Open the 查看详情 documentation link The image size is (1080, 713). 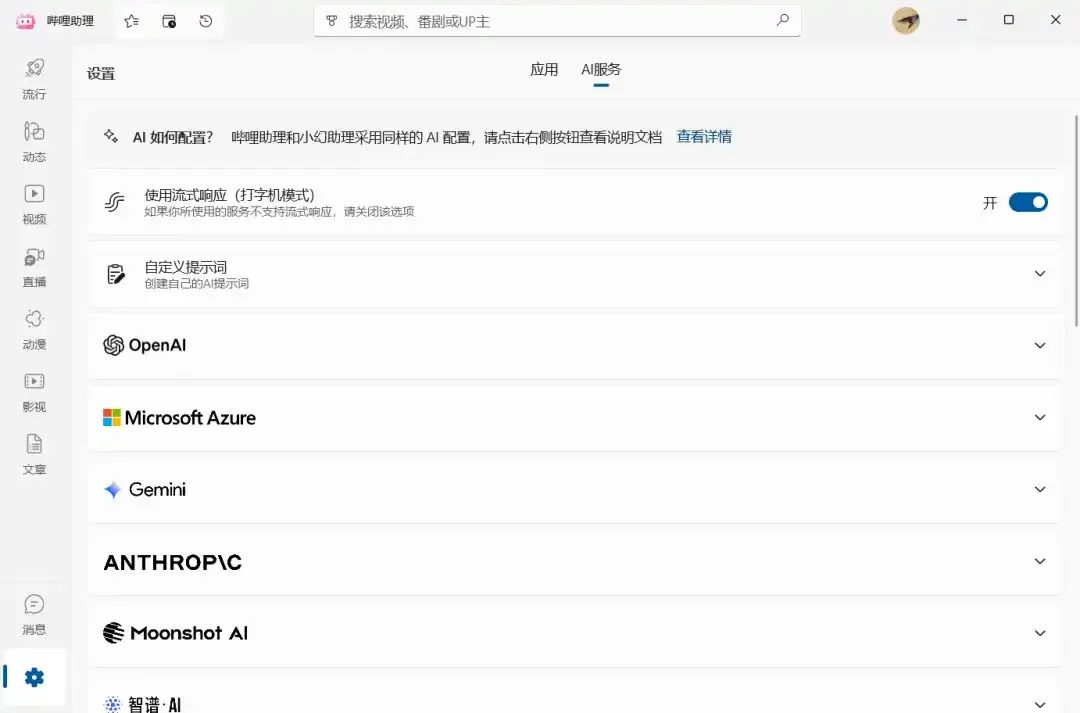click(x=704, y=136)
